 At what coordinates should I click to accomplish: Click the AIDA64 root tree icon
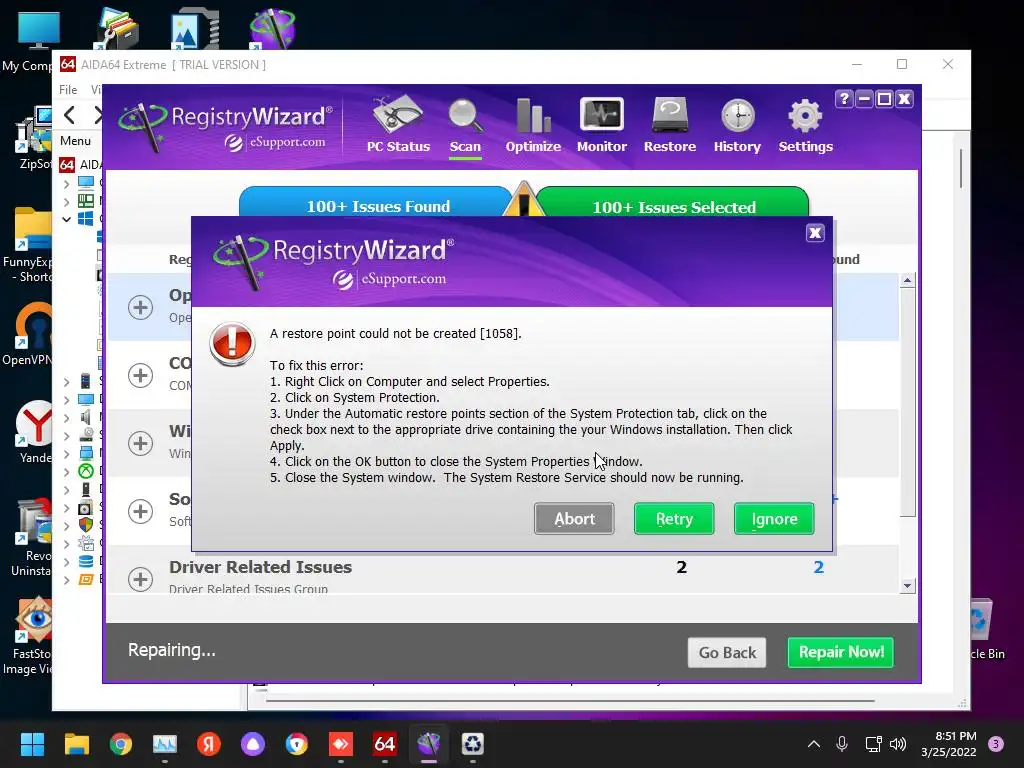click(67, 165)
